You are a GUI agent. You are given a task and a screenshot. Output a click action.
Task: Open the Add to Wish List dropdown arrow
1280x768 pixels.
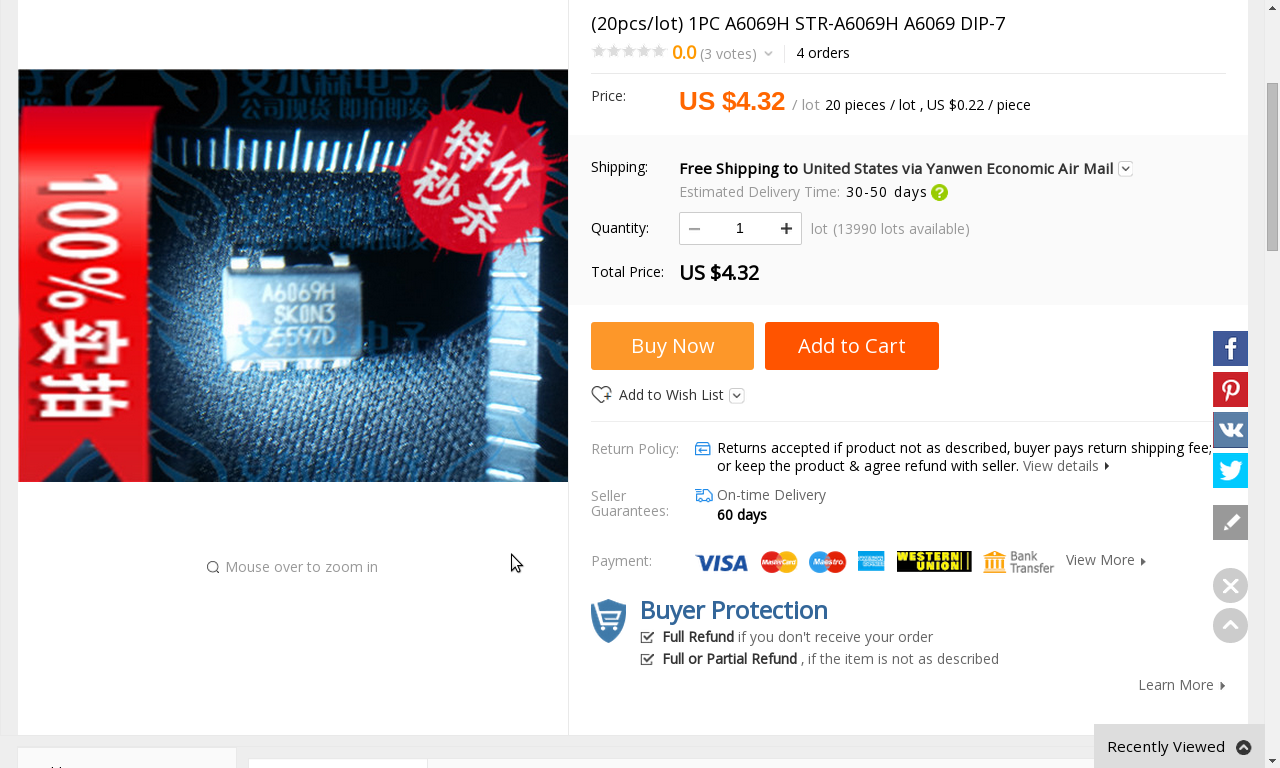[737, 396]
